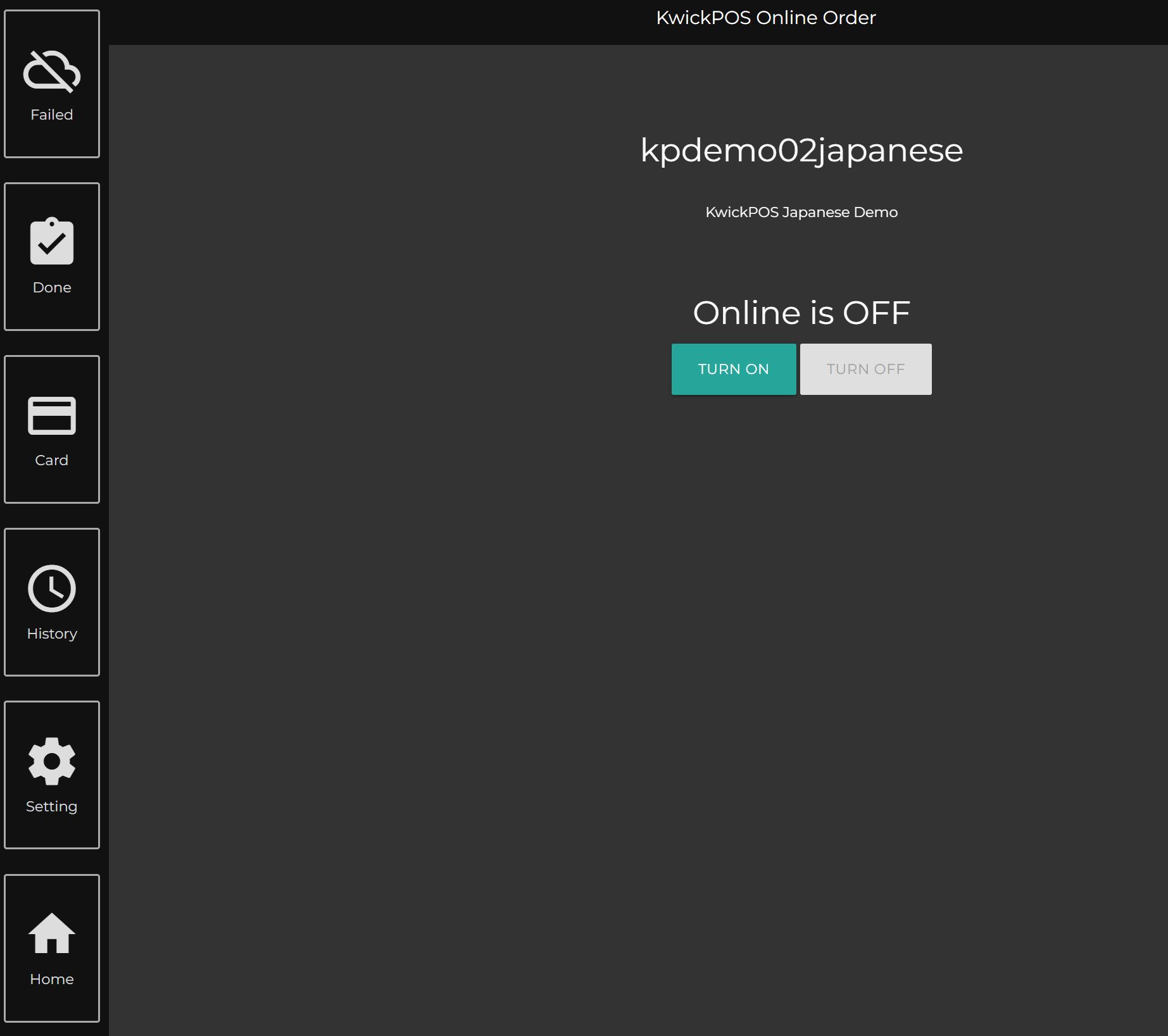Open the Failed orders cloud icon
Image resolution: width=1168 pixels, height=1036 pixels.
(x=52, y=72)
